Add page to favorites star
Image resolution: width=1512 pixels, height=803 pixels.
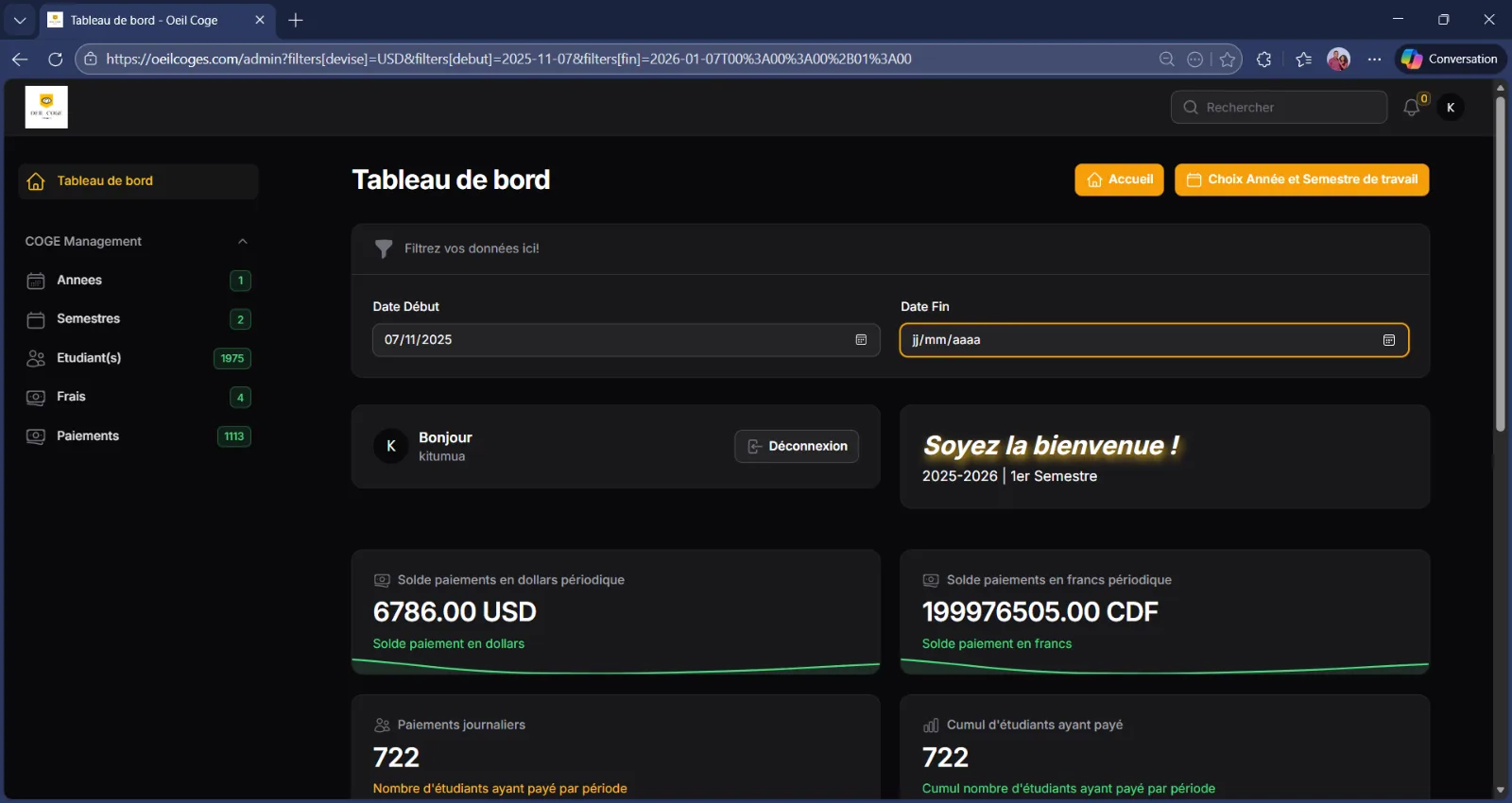1228,59
